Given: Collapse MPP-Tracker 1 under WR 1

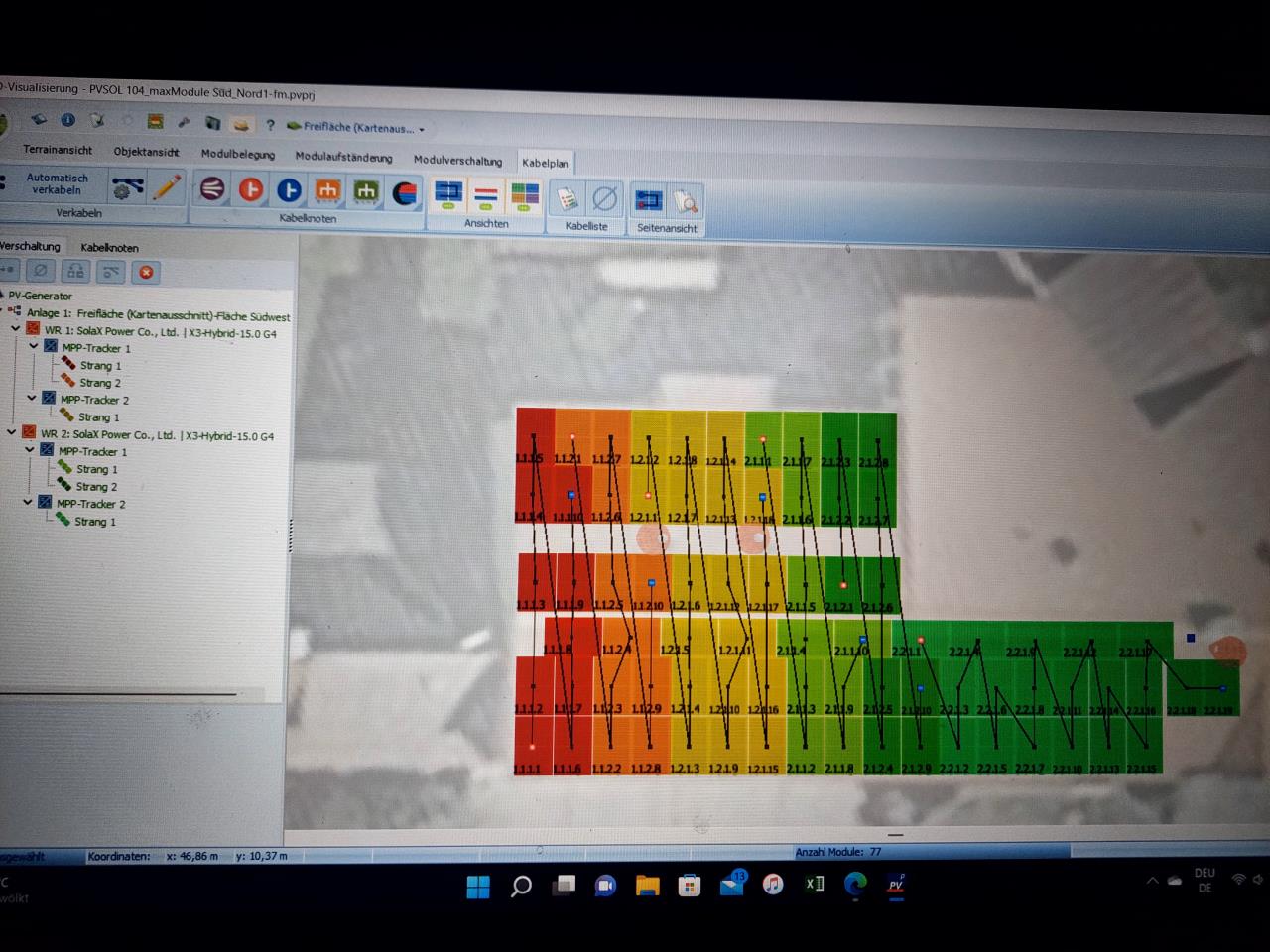Looking at the screenshot, I should [x=34, y=346].
